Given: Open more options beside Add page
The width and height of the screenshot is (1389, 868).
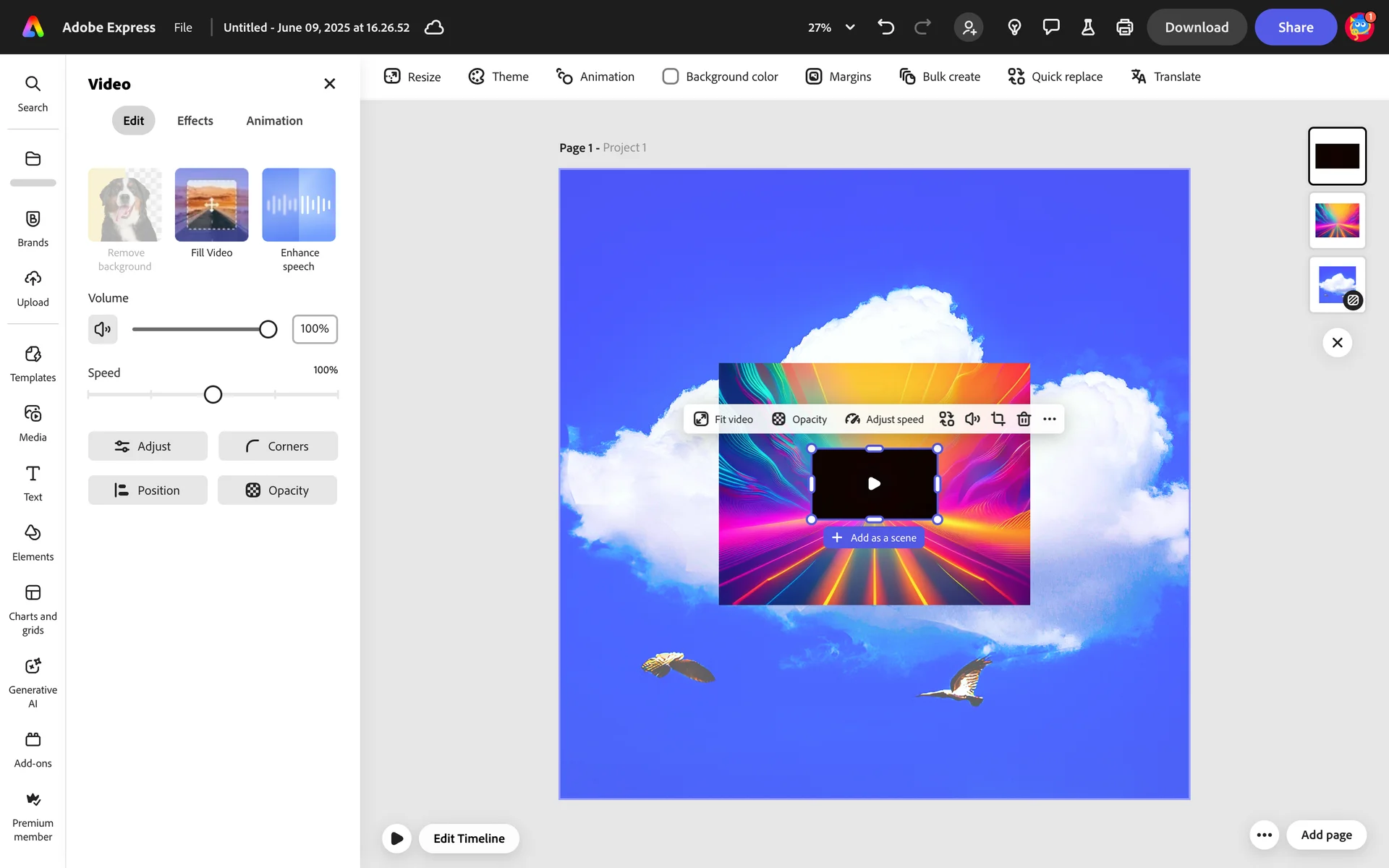Looking at the screenshot, I should click(x=1264, y=835).
